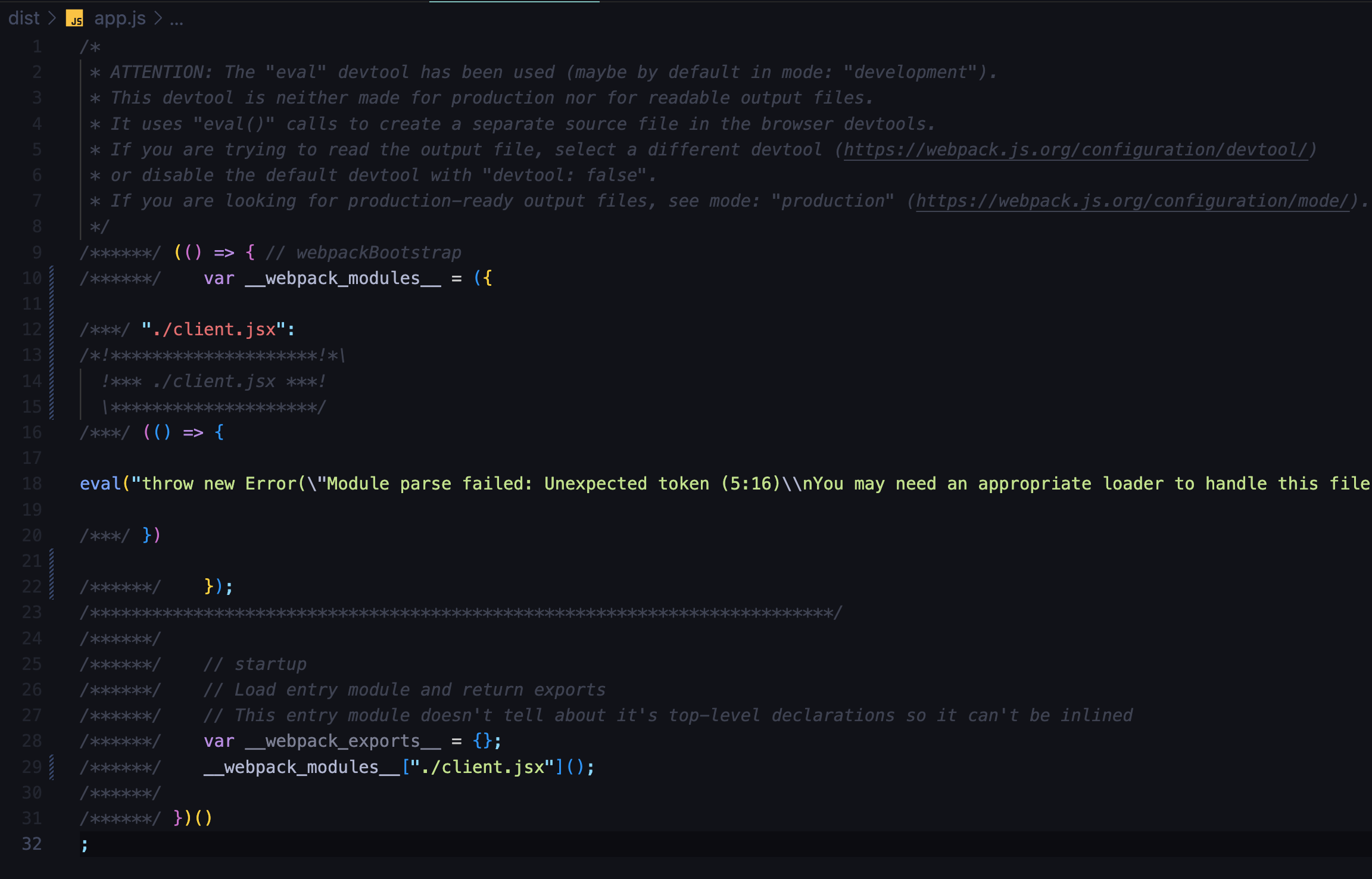Screen dimensions: 1372x879
Task: Click the semicolon on line 32
Action: tap(85, 844)
